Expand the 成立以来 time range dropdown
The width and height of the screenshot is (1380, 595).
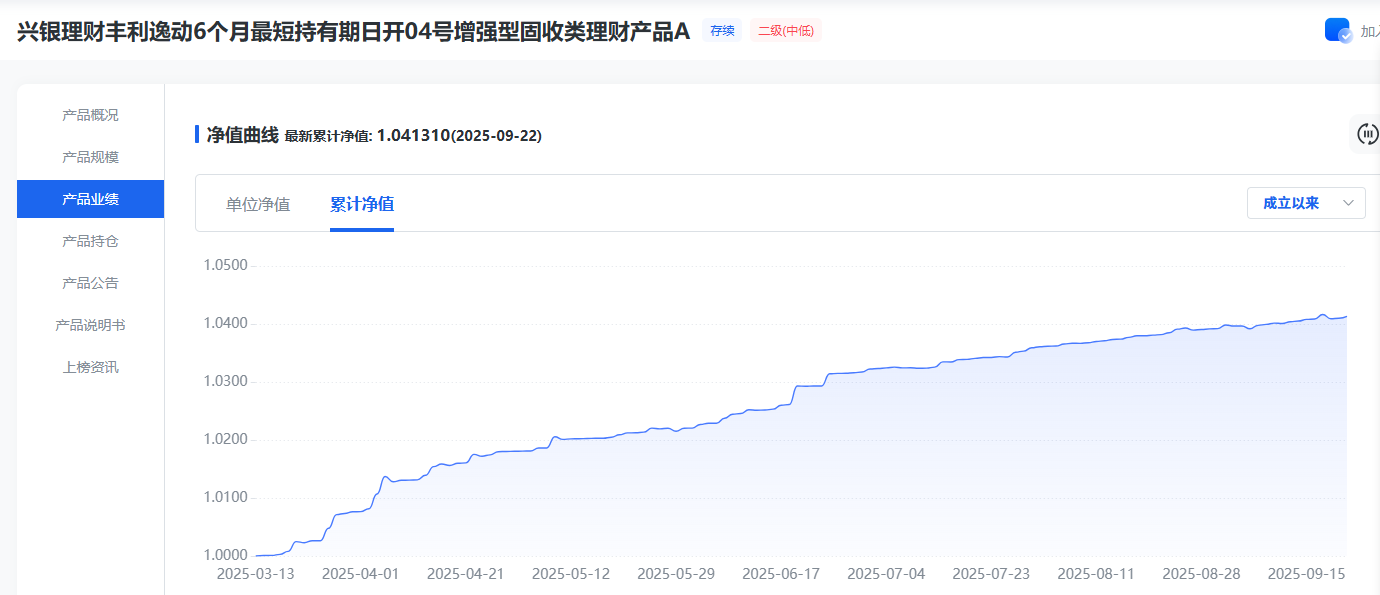click(1305, 203)
